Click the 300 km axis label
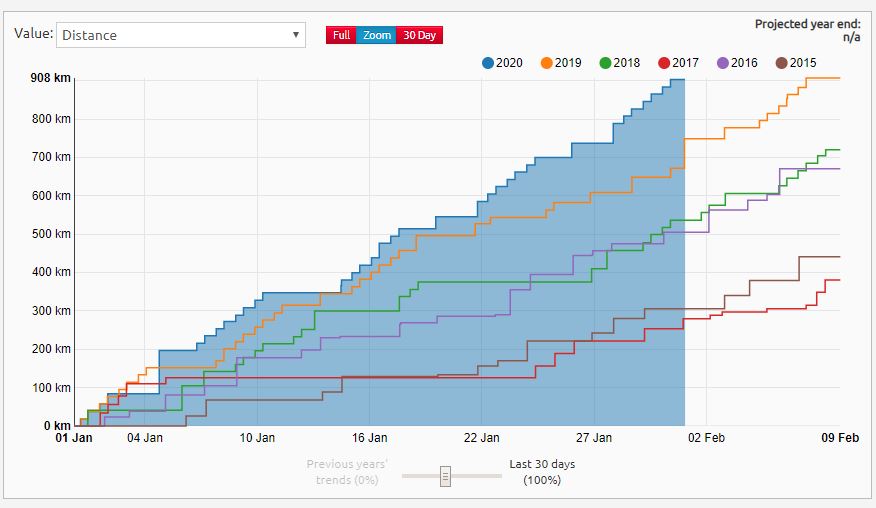 51,311
